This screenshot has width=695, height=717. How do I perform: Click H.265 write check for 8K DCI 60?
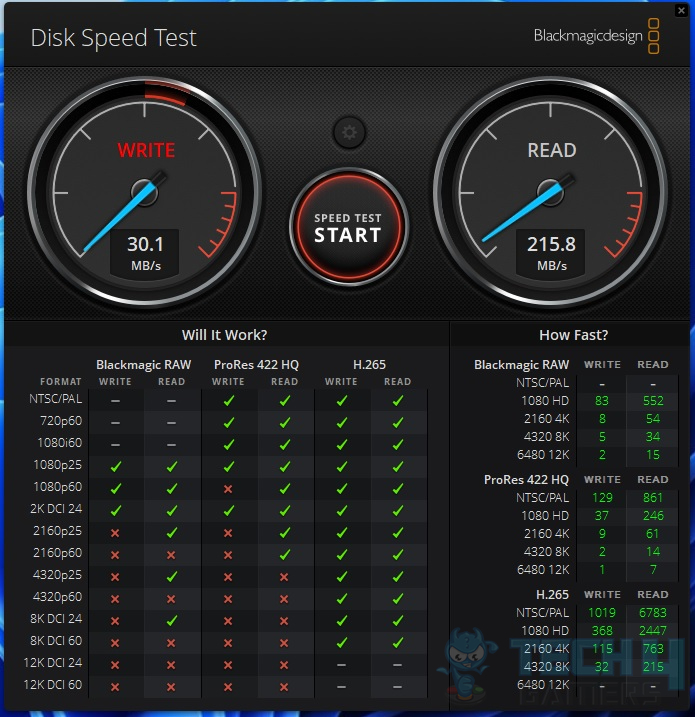click(341, 642)
